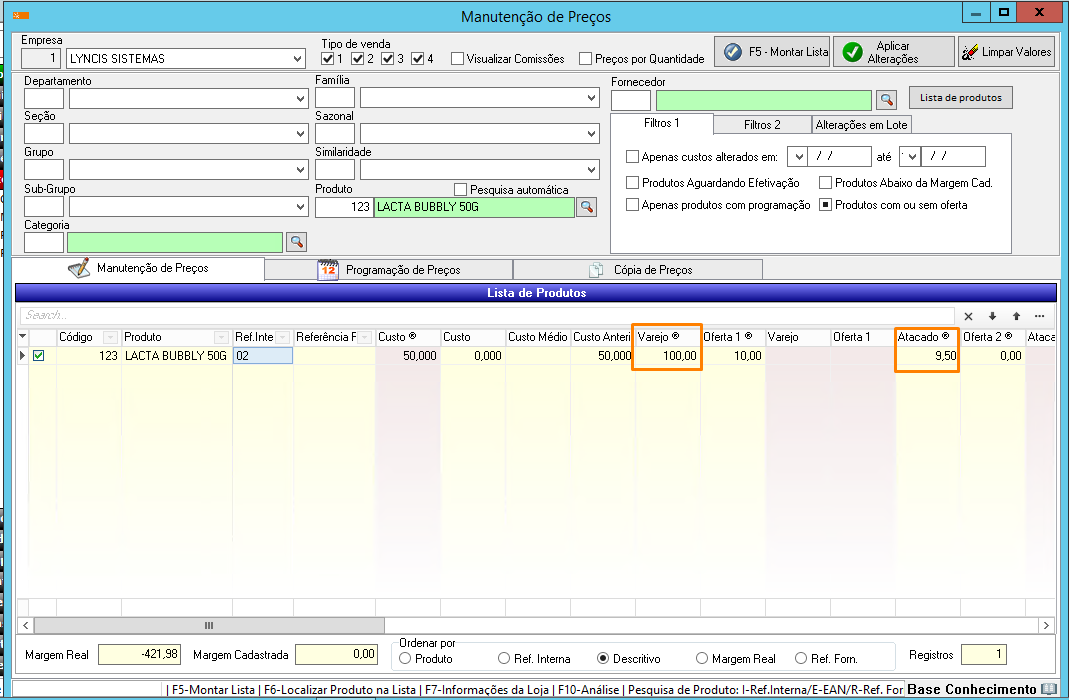The height and width of the screenshot is (700, 1069).
Task: Open the three-dots options in search bar
Action: [1040, 316]
